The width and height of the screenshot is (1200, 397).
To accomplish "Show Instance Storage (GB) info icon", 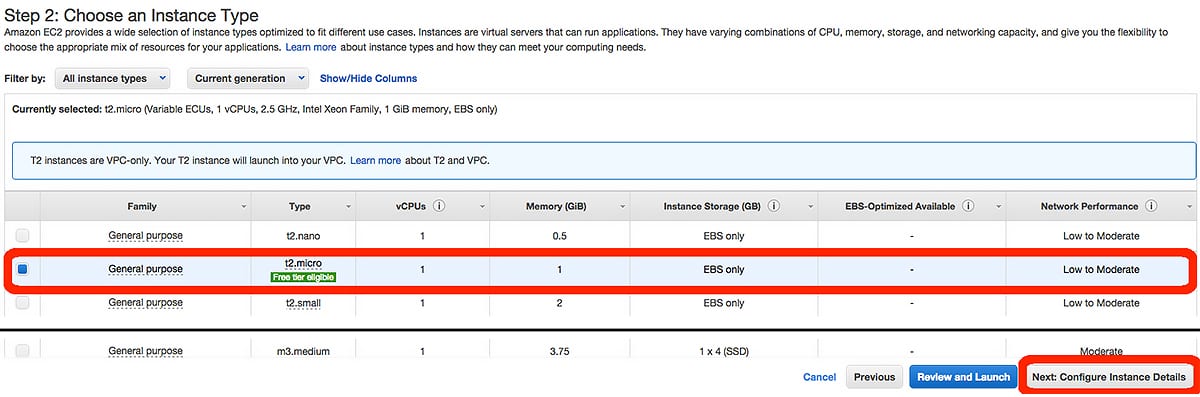I will (x=775, y=206).
